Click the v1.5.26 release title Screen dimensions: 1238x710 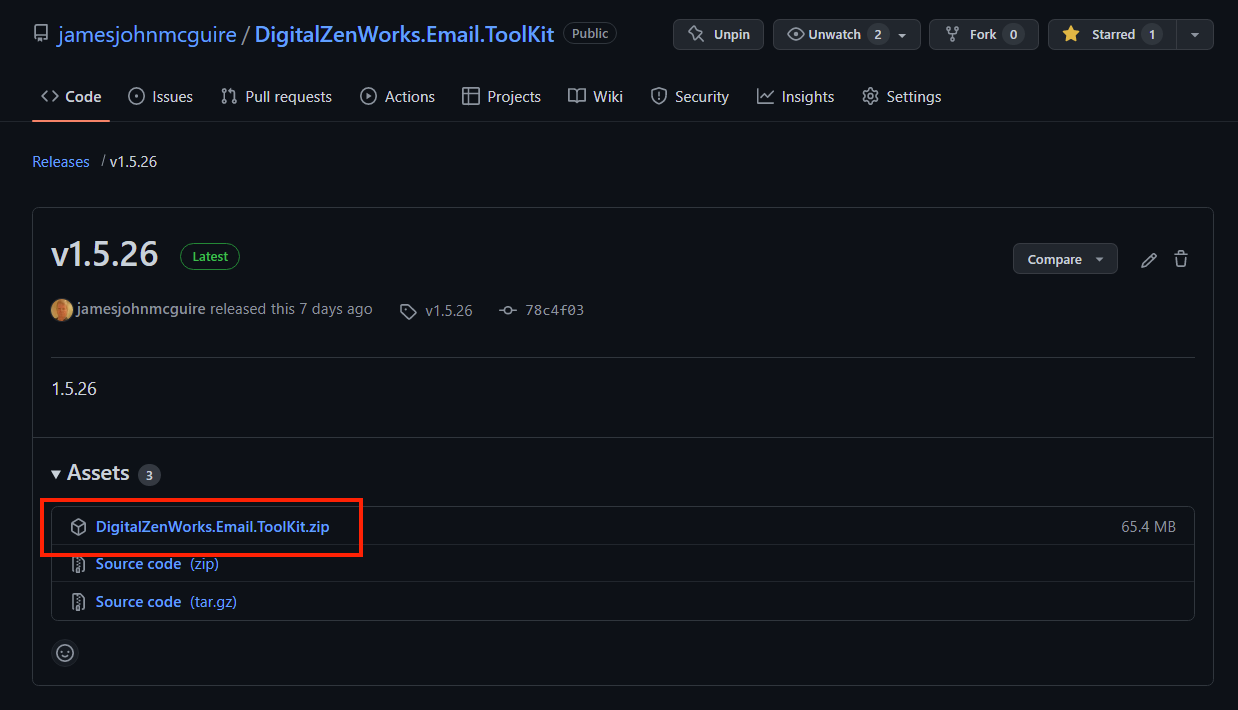tap(105, 254)
